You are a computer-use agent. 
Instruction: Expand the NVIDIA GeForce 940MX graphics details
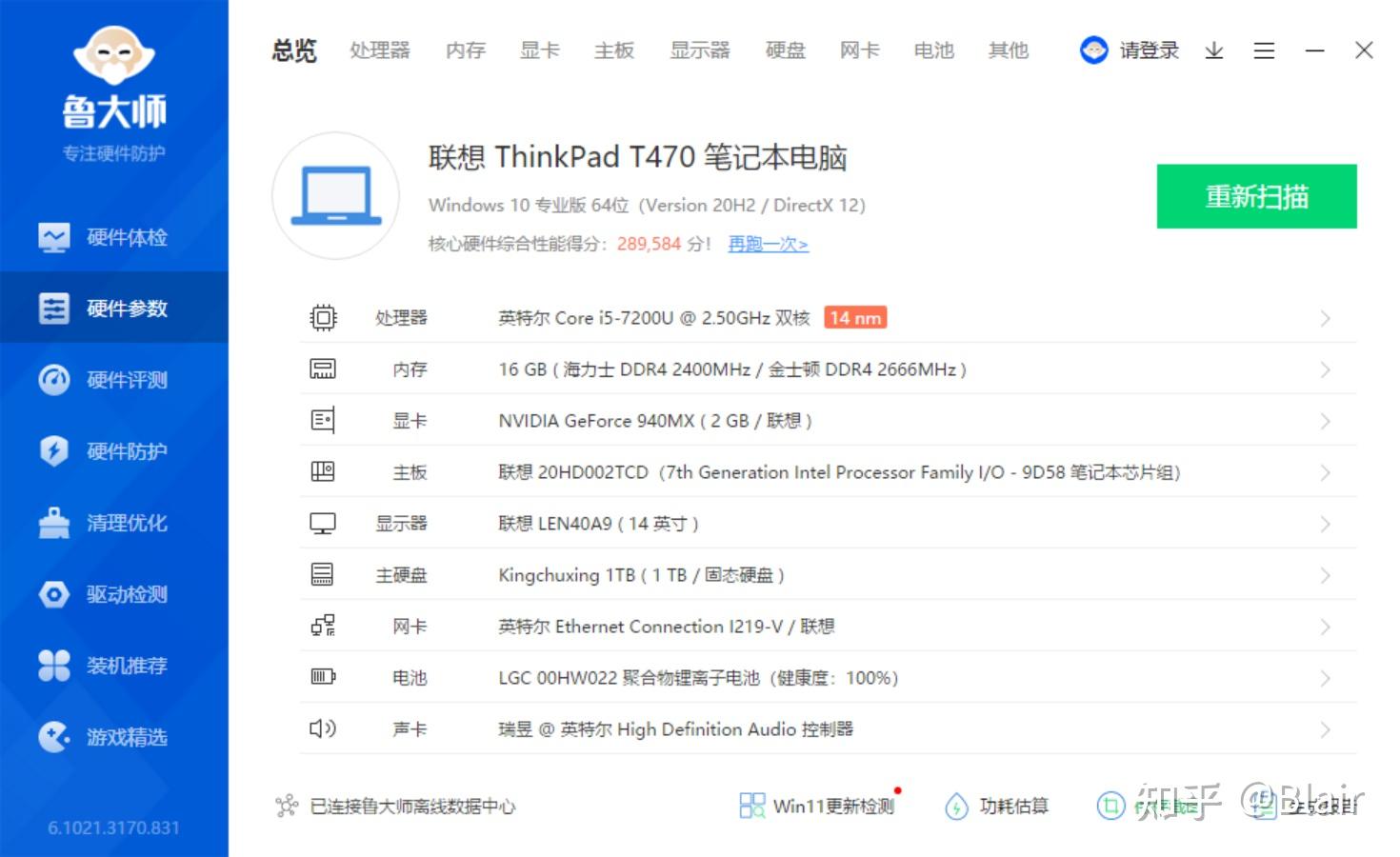pos(1326,420)
